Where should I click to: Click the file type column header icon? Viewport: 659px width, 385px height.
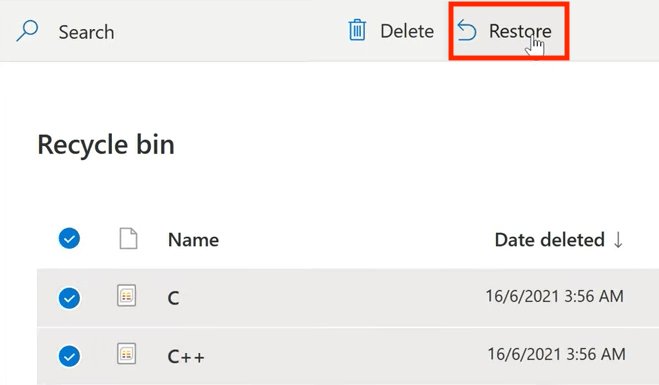pyautogui.click(x=128, y=239)
